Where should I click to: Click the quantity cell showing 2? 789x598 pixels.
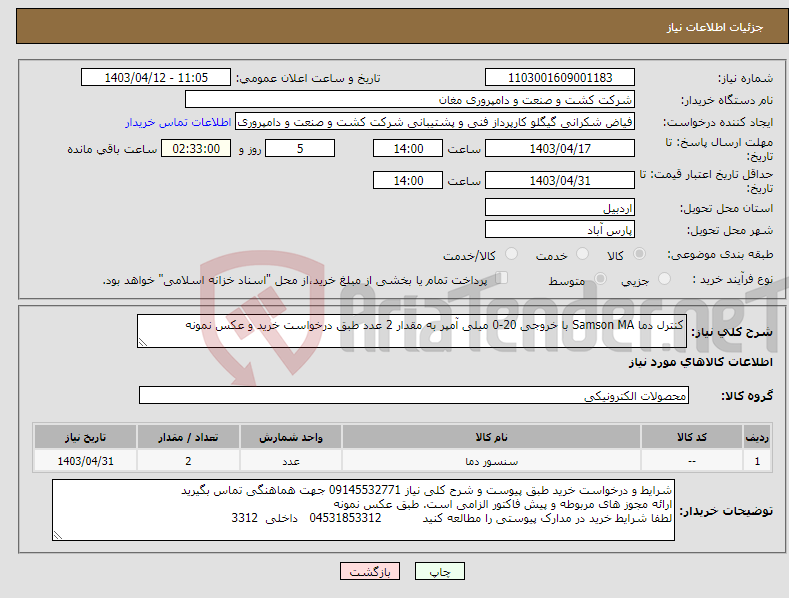pos(188,461)
